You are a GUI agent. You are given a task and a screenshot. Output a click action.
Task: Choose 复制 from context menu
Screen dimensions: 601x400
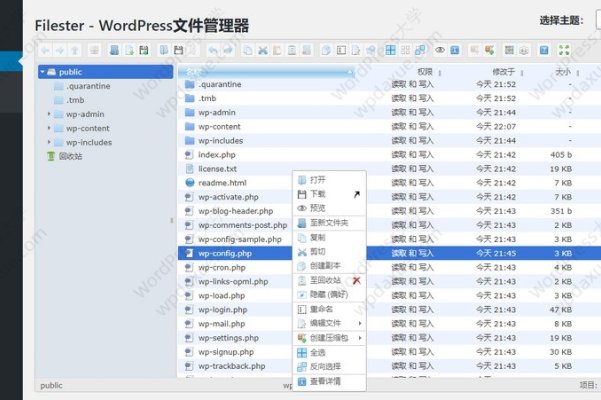pyautogui.click(x=329, y=238)
